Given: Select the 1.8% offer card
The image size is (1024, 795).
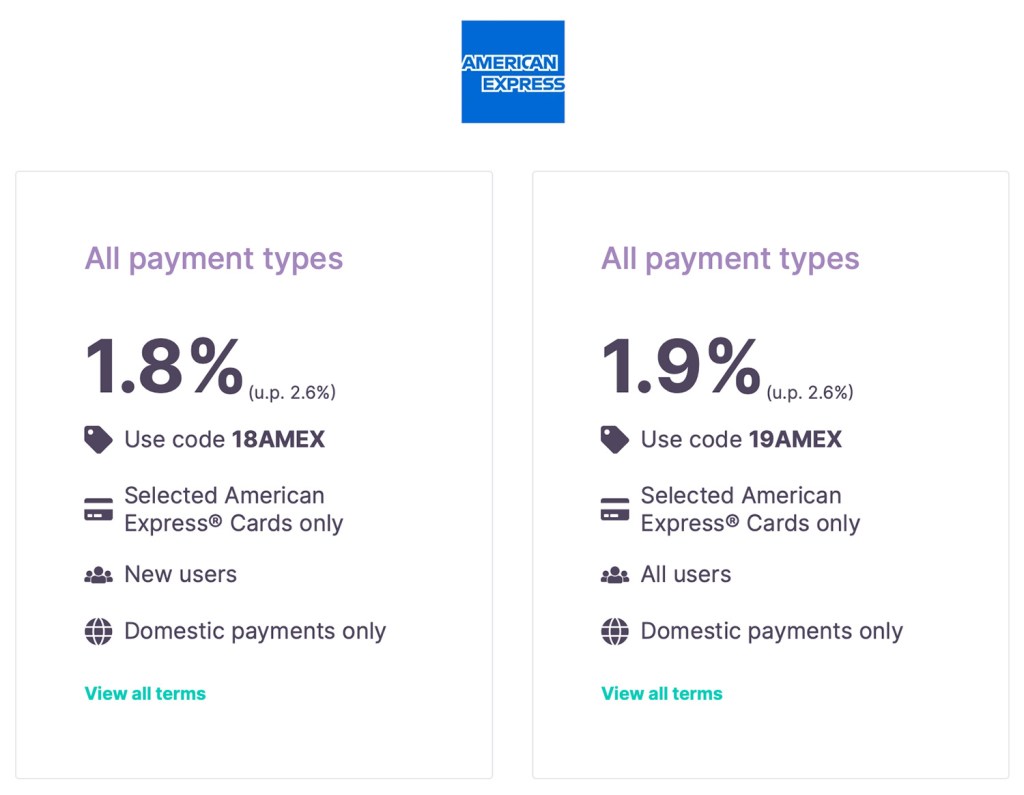Looking at the screenshot, I should 254,475.
